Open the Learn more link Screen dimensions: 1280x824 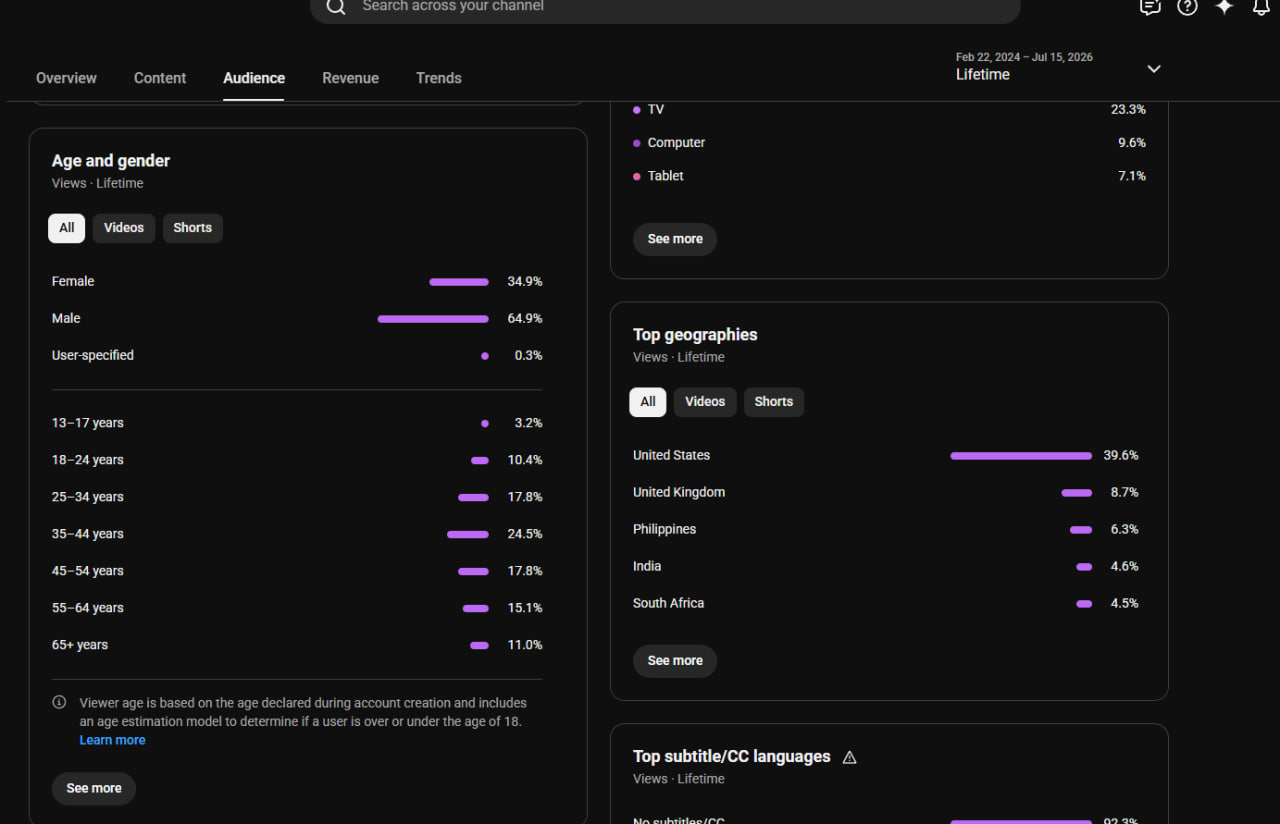click(x=112, y=740)
